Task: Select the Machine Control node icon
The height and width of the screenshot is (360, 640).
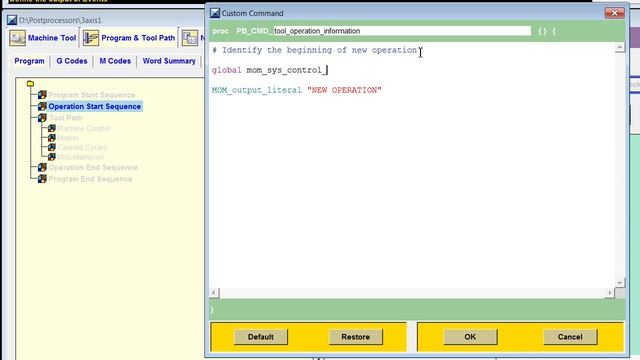Action: click(52, 128)
